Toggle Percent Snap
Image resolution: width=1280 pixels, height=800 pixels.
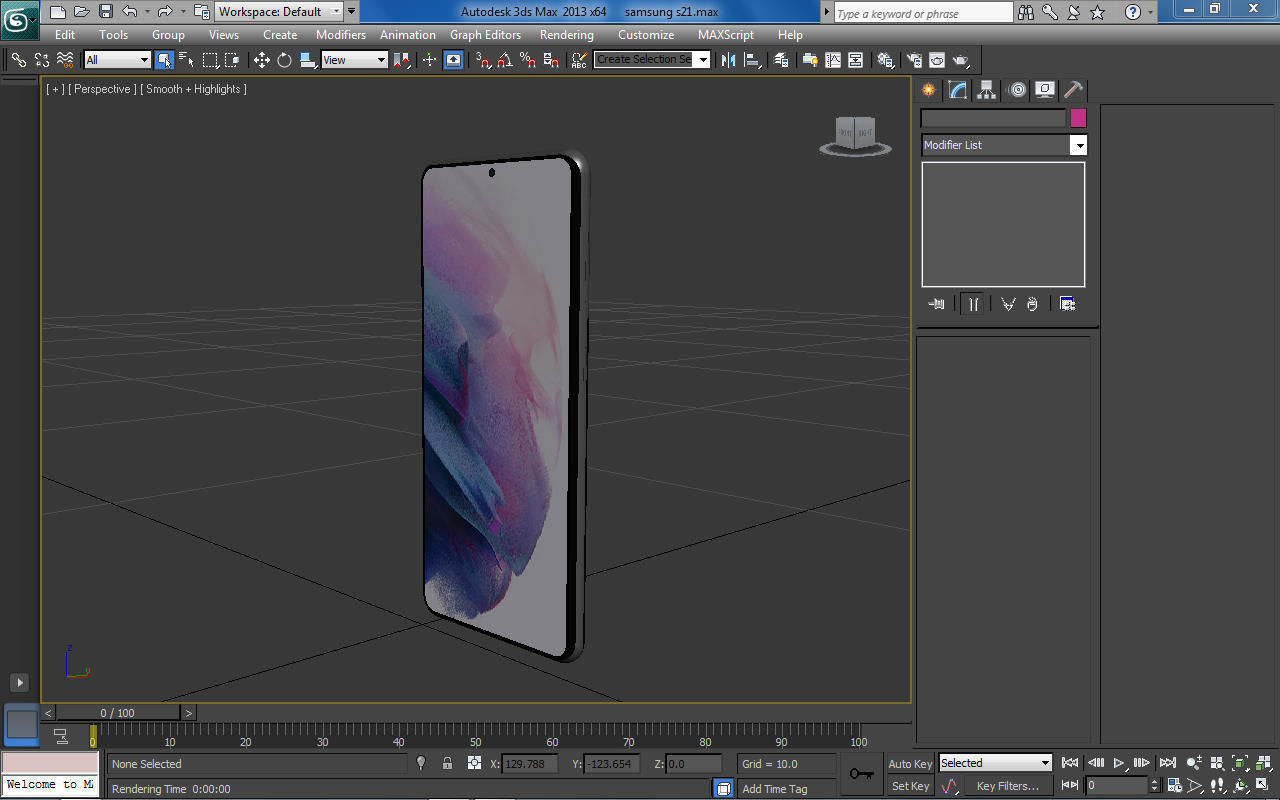click(x=529, y=60)
